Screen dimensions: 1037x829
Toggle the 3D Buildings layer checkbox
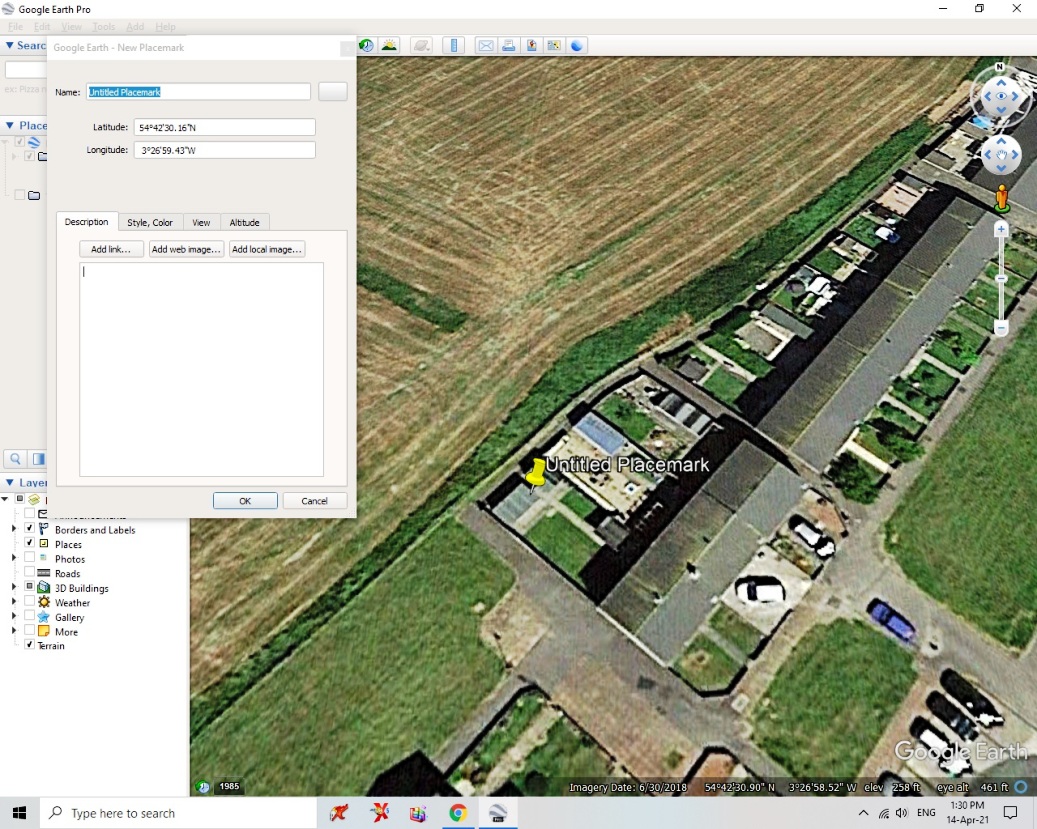pos(29,586)
